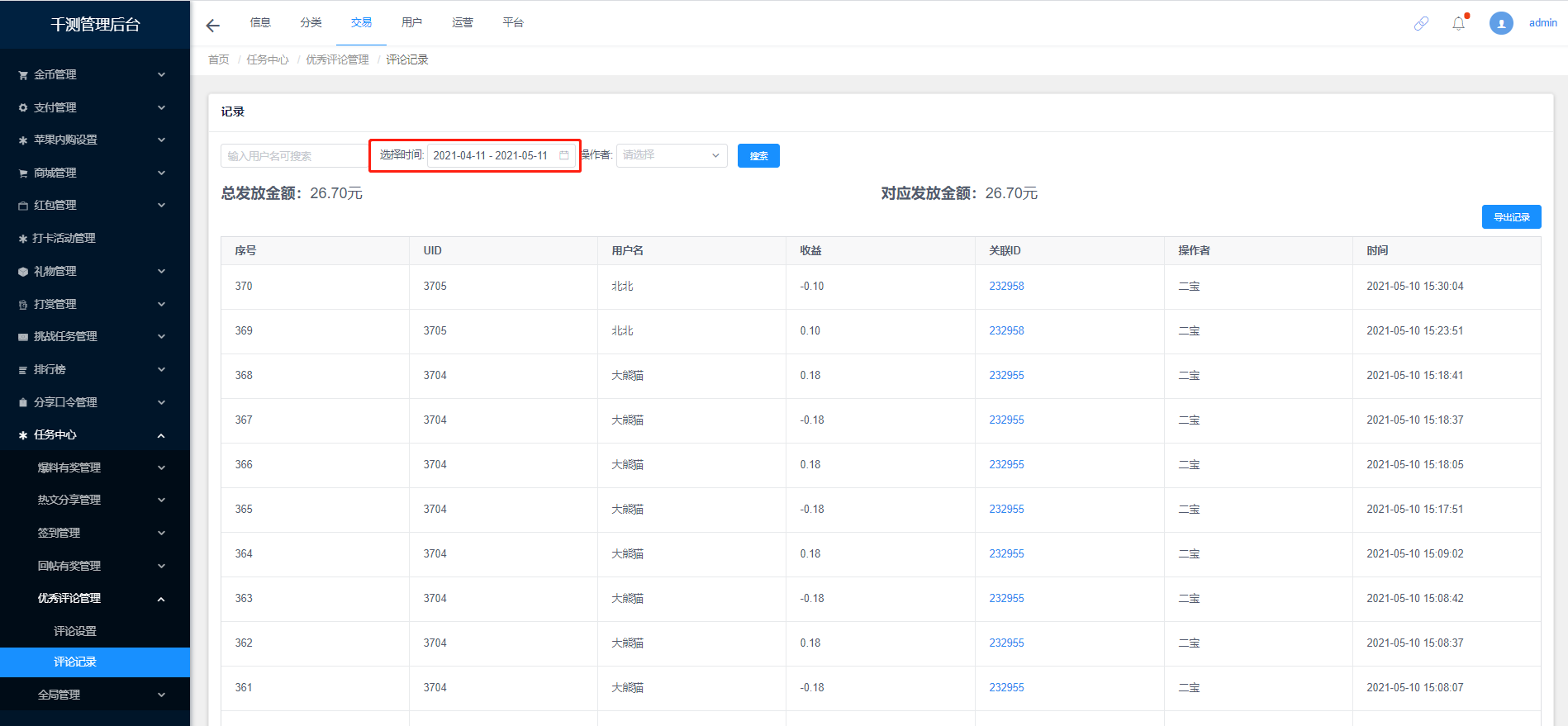Image resolution: width=1568 pixels, height=726 pixels.
Task: Open 回帖有奖管理 in sidebar
Action: pos(69,566)
